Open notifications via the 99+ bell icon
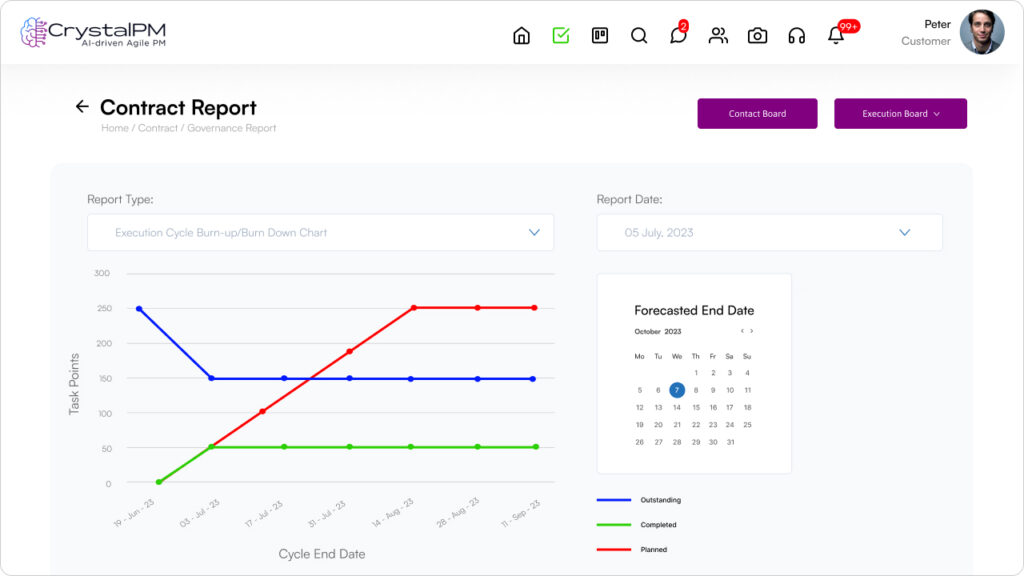Screen dimensions: 1024x576 point(836,35)
